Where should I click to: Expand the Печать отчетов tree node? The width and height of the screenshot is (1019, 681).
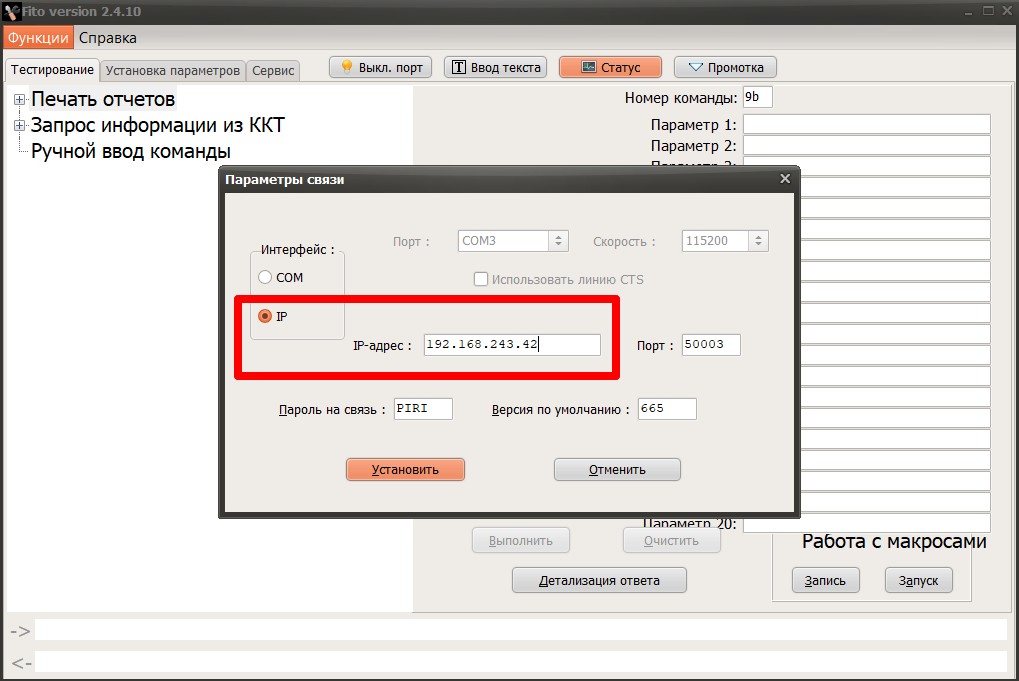pyautogui.click(x=19, y=99)
